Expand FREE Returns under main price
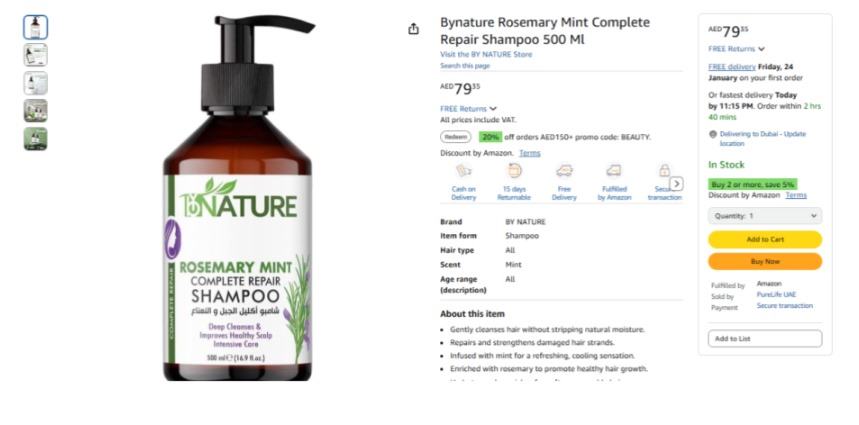This screenshot has height=425, width=859. tap(468, 108)
